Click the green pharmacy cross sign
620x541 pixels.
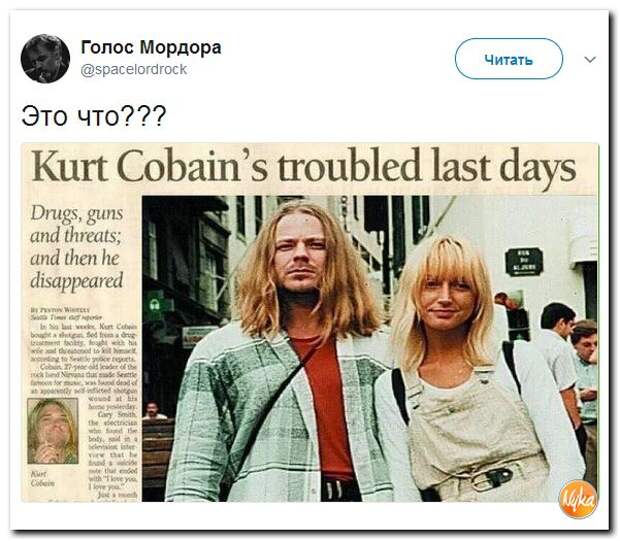(155, 304)
